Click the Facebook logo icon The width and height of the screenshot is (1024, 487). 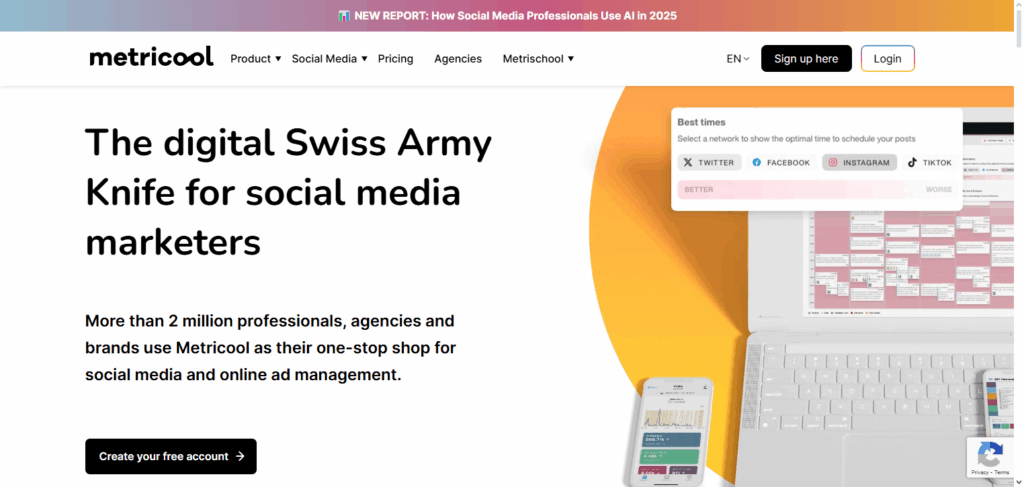click(x=757, y=163)
